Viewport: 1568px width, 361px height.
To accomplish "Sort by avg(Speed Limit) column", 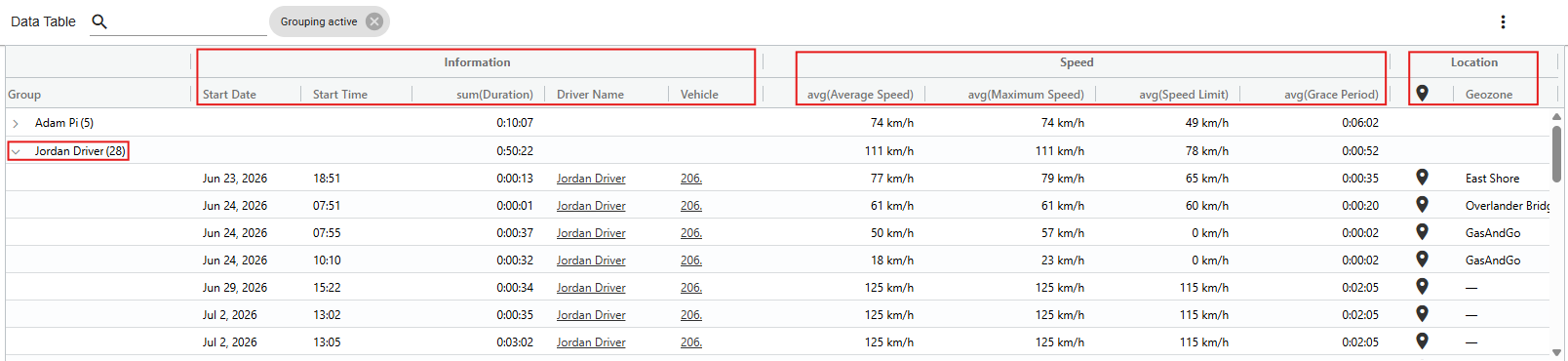I will pos(1184,95).
